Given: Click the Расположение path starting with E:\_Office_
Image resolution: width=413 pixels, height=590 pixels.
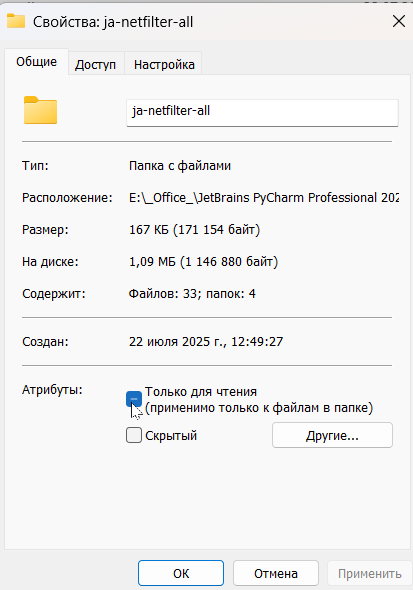Looking at the screenshot, I should (264, 198).
